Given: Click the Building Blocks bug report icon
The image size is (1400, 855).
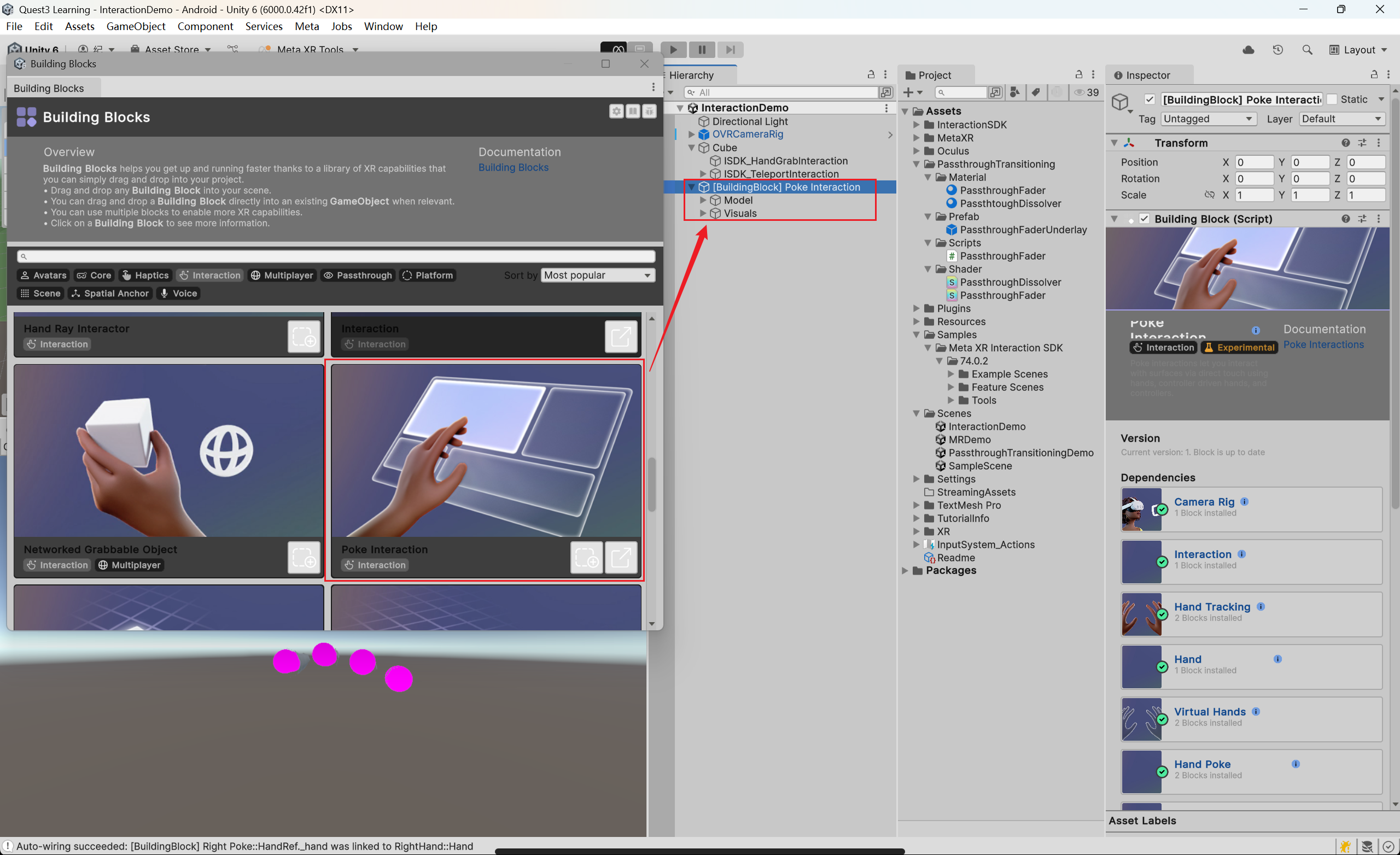Looking at the screenshot, I should tap(650, 112).
